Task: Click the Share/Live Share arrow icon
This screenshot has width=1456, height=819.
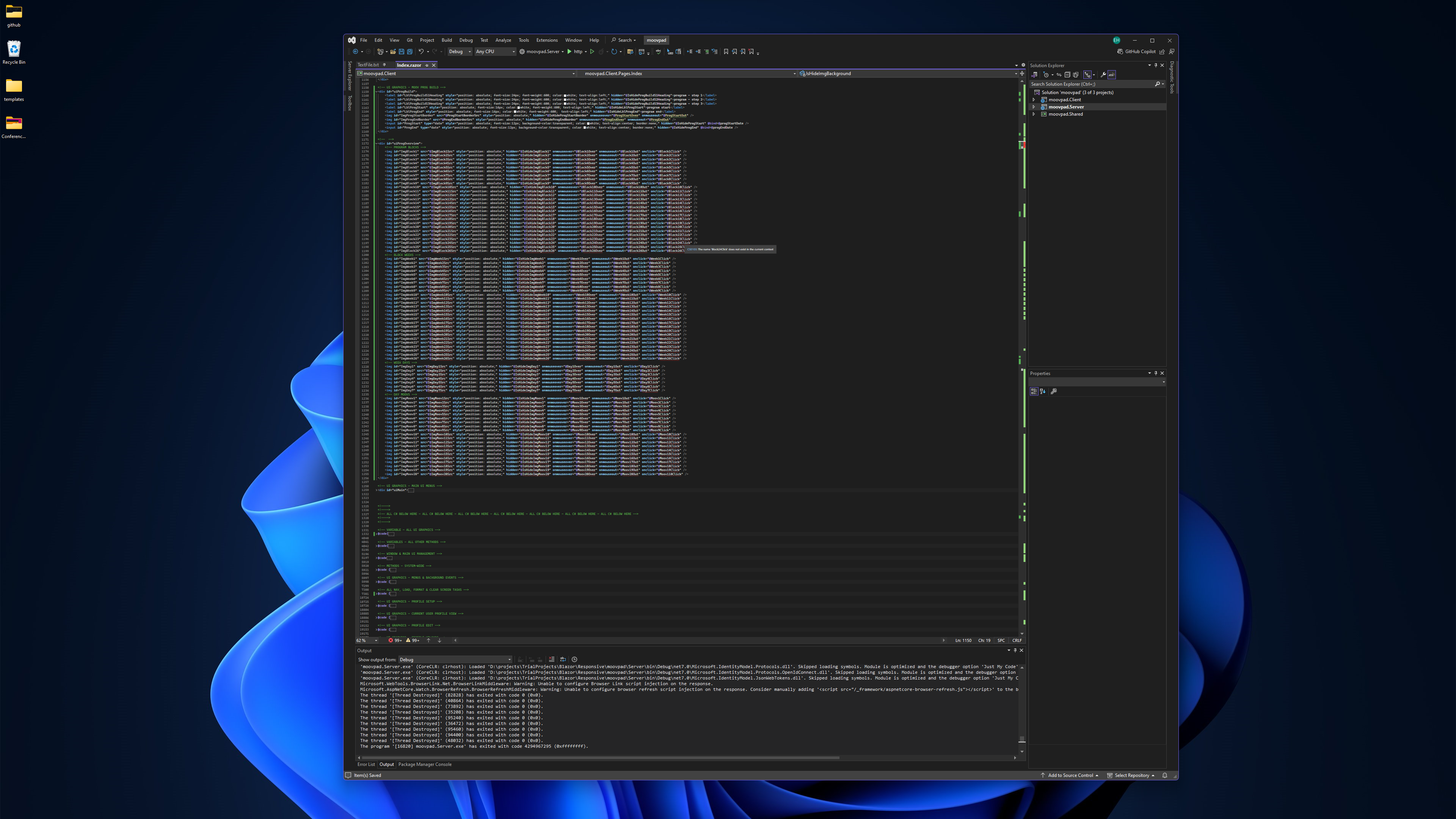Action: click(1162, 52)
